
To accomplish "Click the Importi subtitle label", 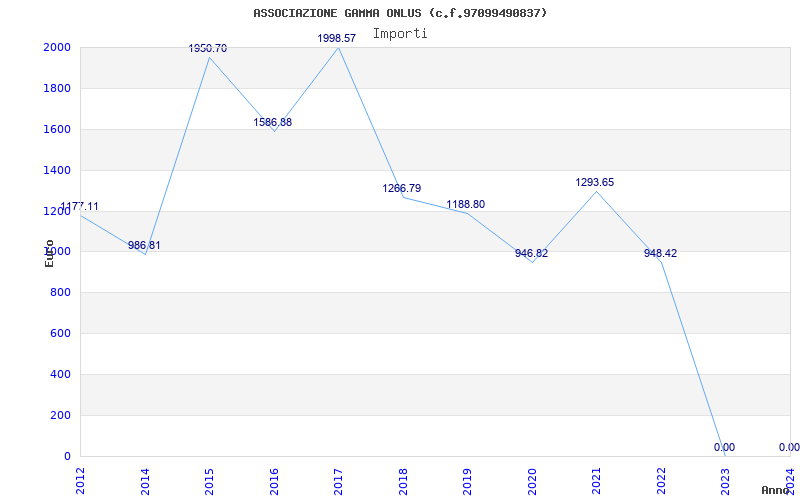I will [400, 34].
